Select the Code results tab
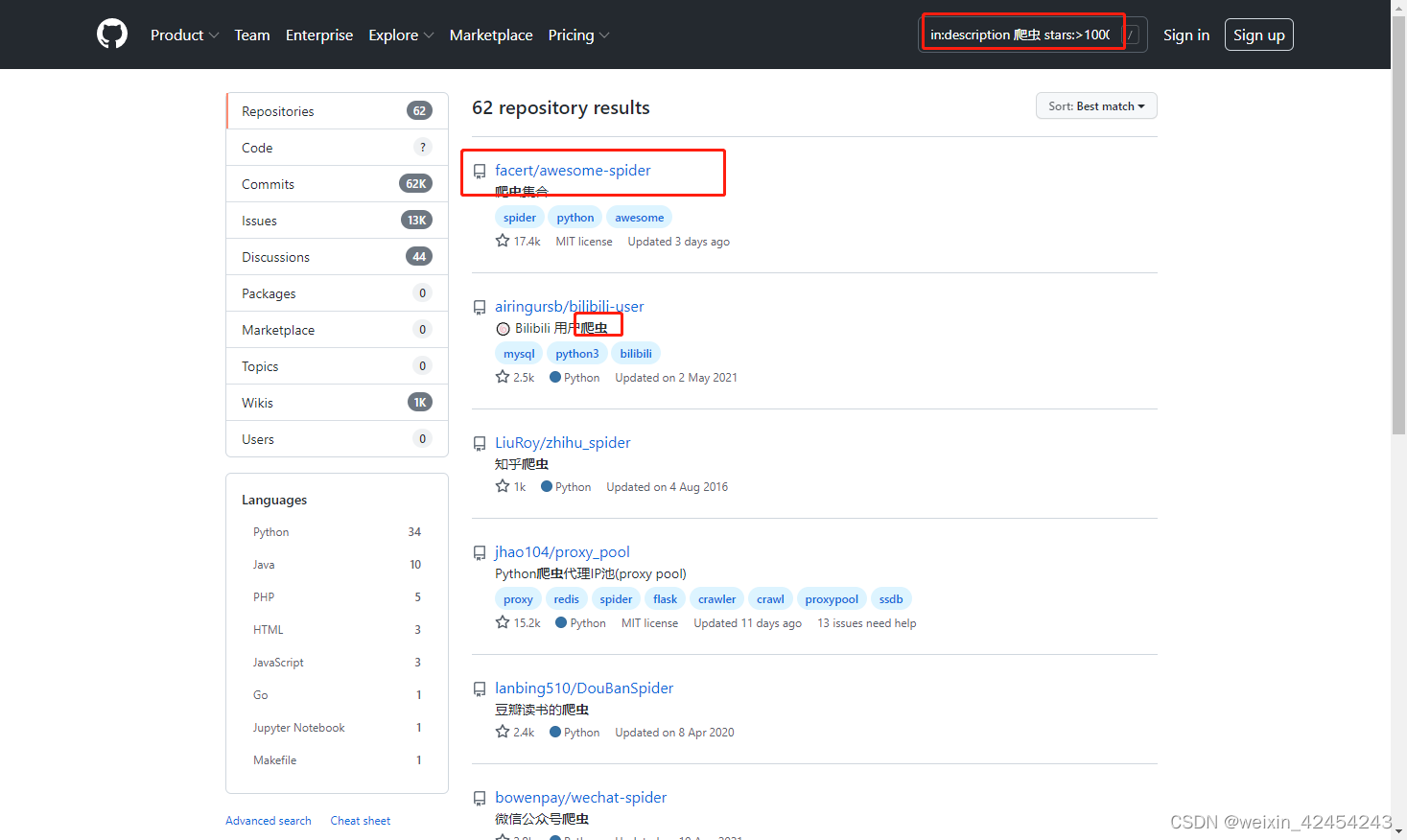Image resolution: width=1407 pixels, height=840 pixels. [x=337, y=148]
